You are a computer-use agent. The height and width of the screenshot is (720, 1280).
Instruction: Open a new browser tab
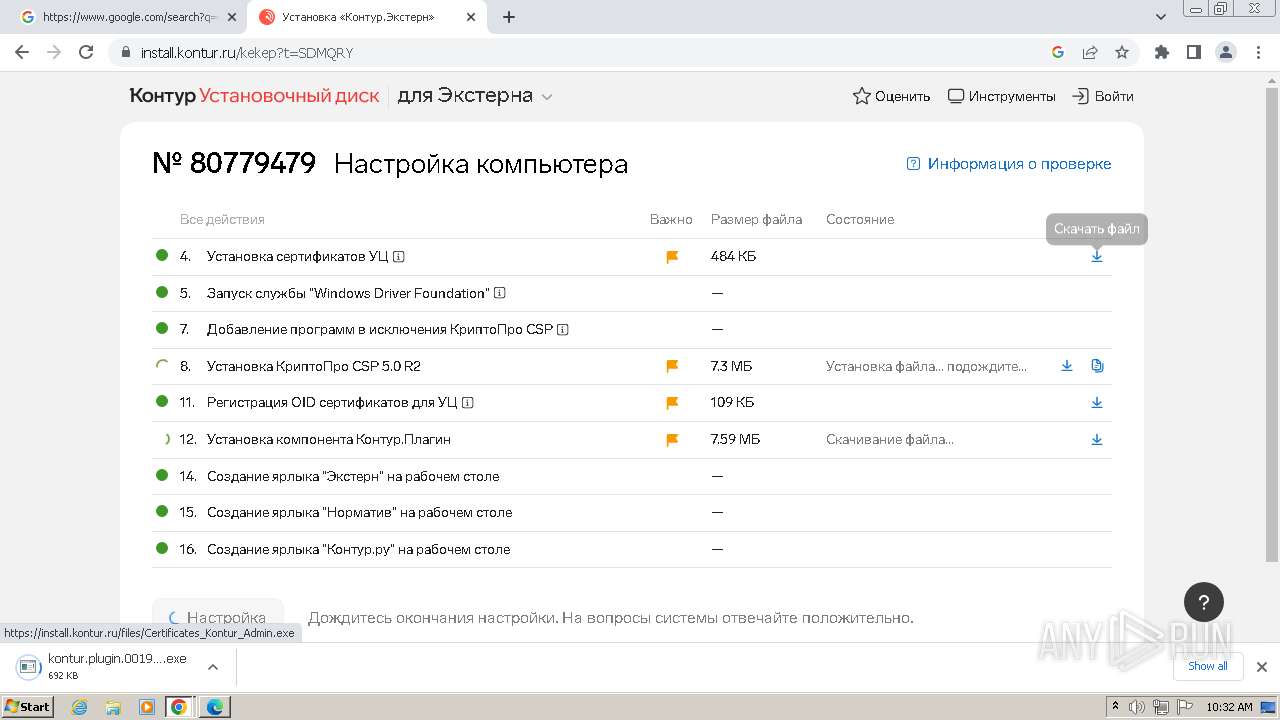509,17
